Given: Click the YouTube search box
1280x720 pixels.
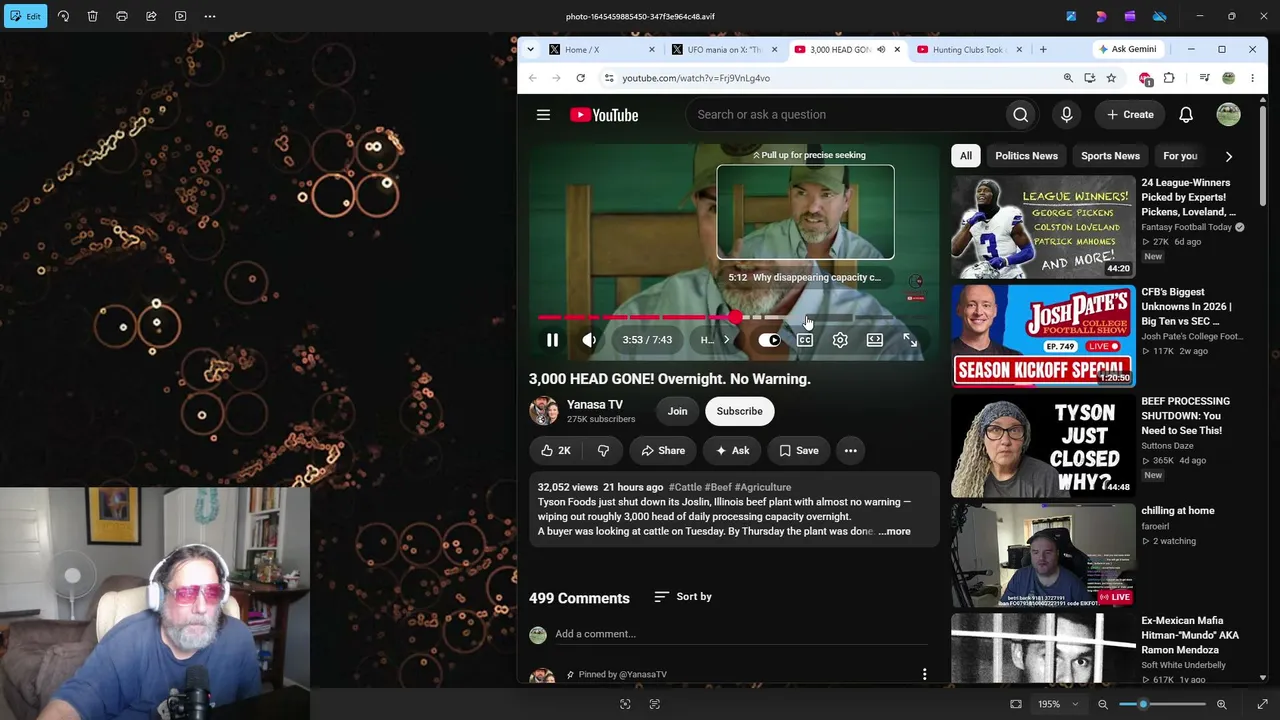Looking at the screenshot, I should [846, 115].
